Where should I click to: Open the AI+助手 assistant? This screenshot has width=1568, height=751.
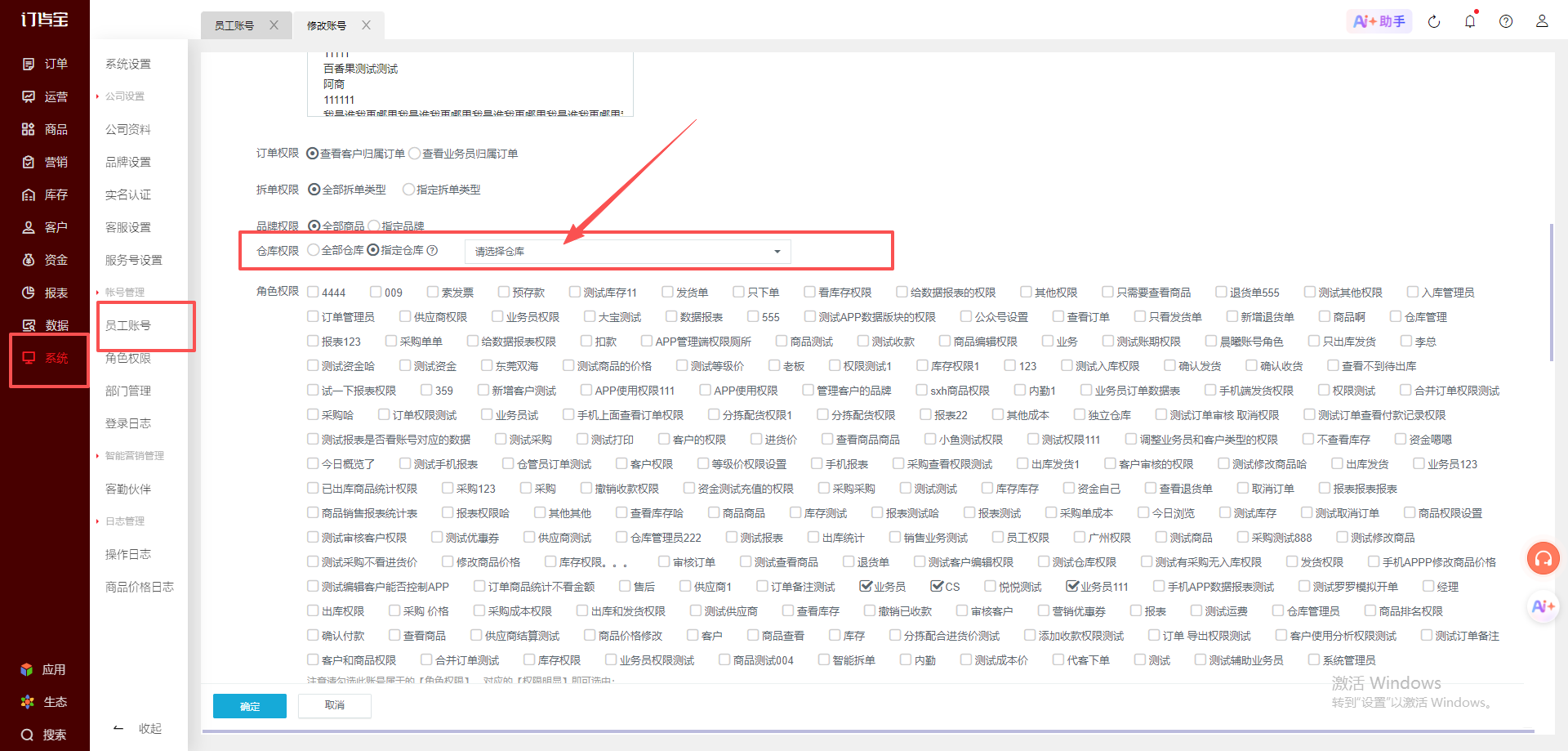click(1379, 21)
